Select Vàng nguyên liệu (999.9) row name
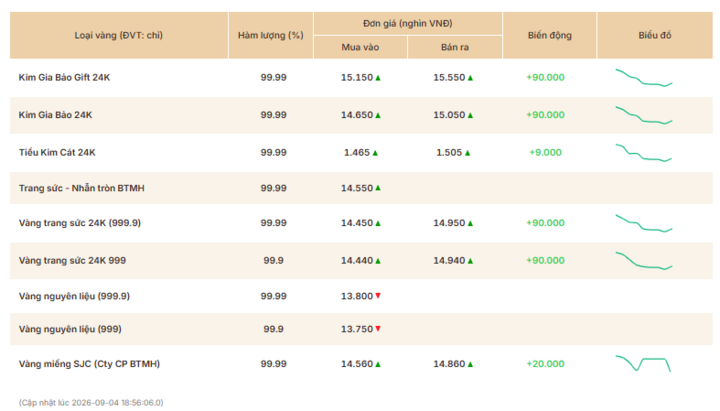Viewport: 720px width, 411px height. 74,296
